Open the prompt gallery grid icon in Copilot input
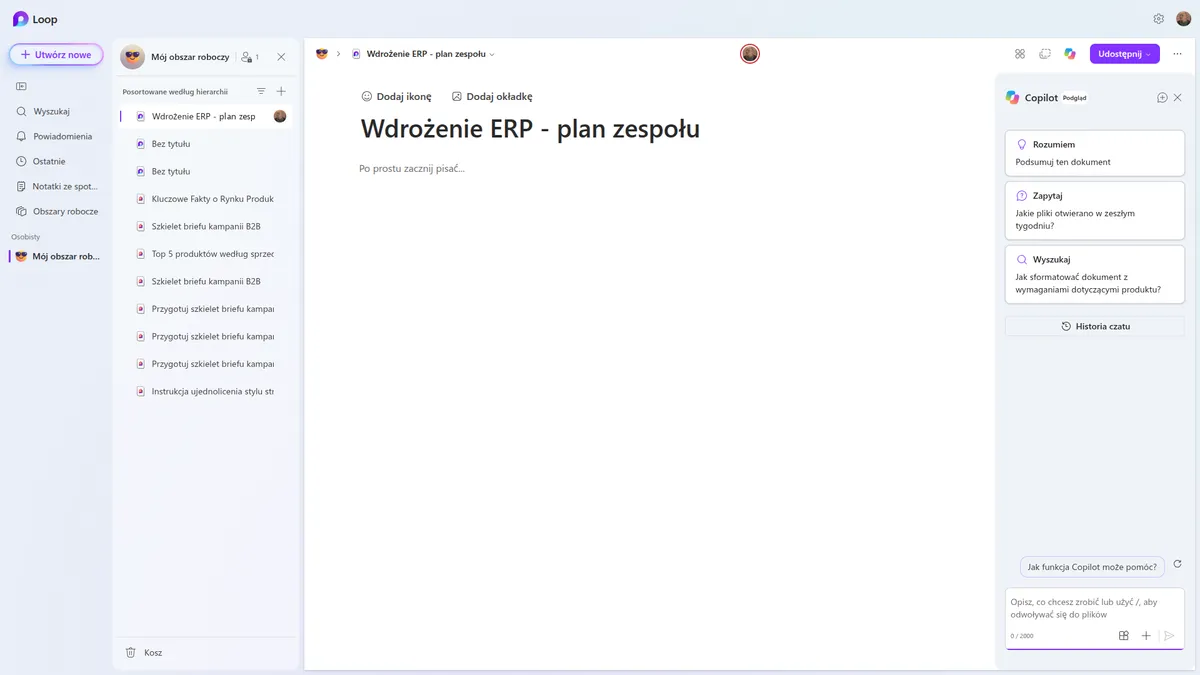 [1124, 636]
